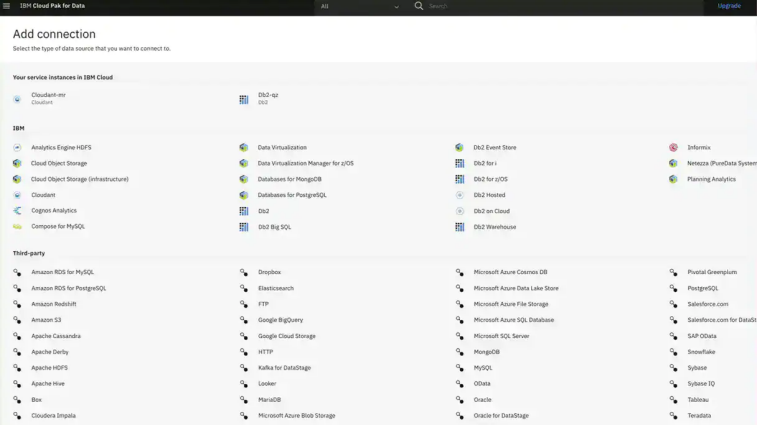Click the Amazon S3 connector icon

(x=17, y=320)
